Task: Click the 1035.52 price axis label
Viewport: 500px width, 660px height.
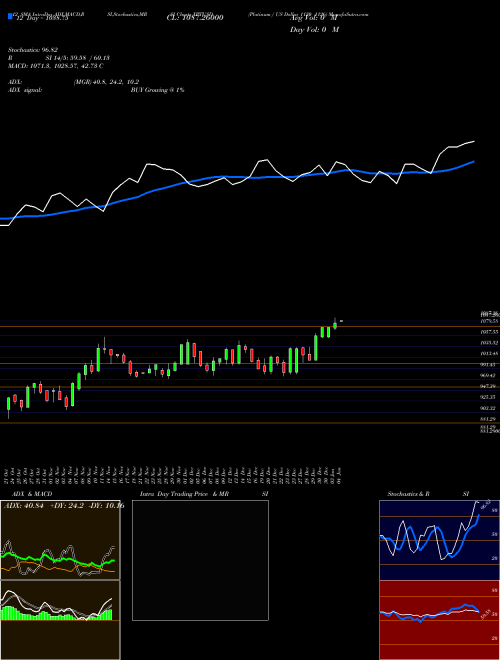Action: click(489, 343)
